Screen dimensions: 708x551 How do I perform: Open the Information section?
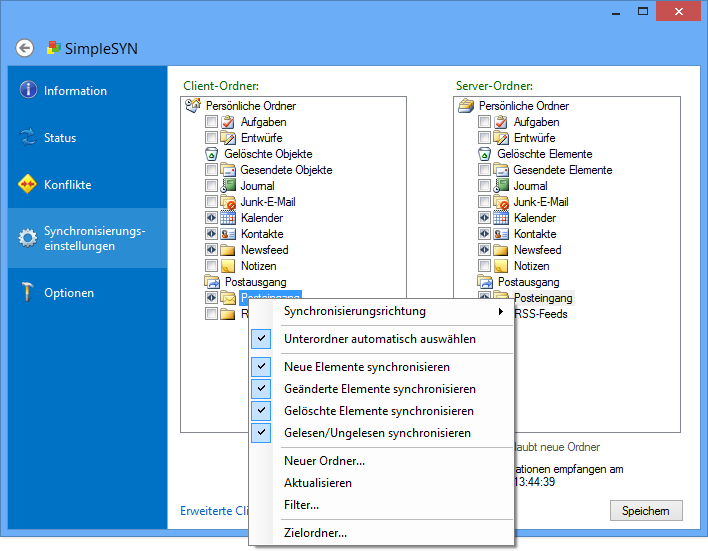[88, 90]
